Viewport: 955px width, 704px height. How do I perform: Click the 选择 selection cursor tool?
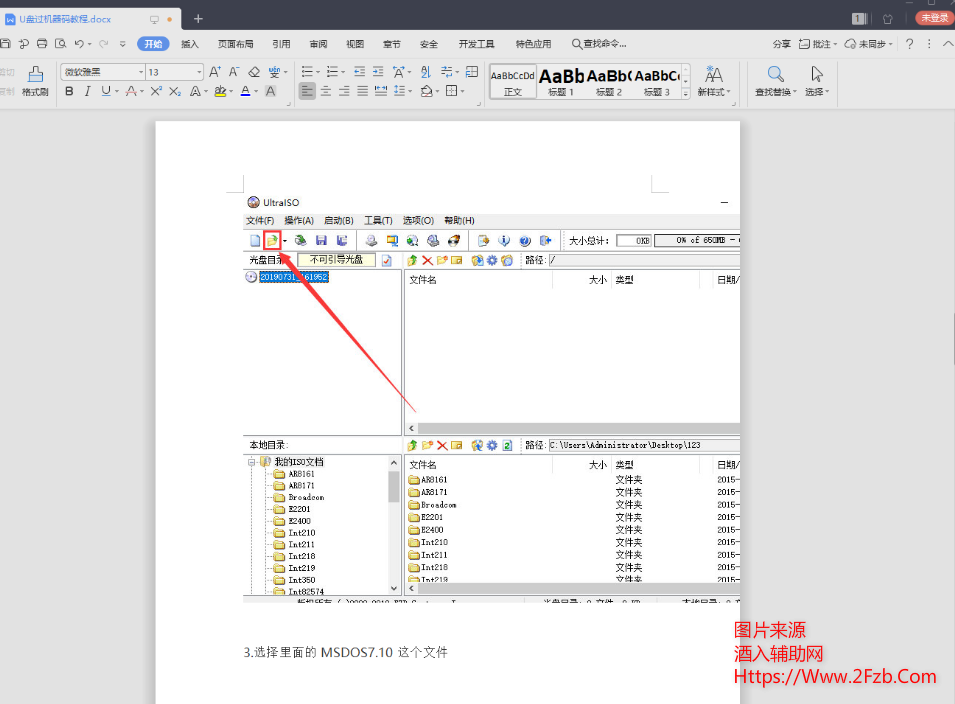click(x=817, y=81)
